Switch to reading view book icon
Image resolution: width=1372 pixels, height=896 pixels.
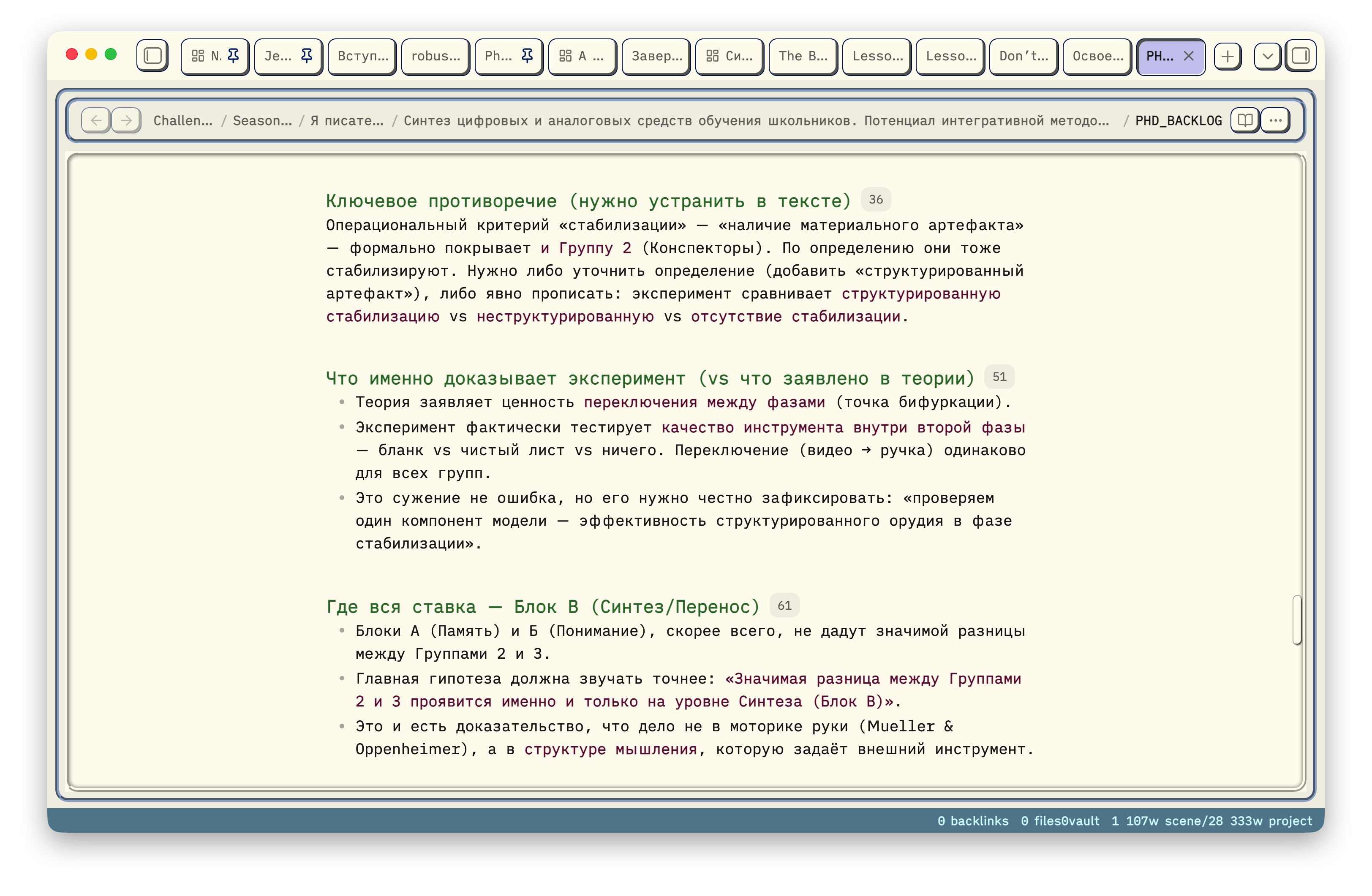click(x=1244, y=120)
